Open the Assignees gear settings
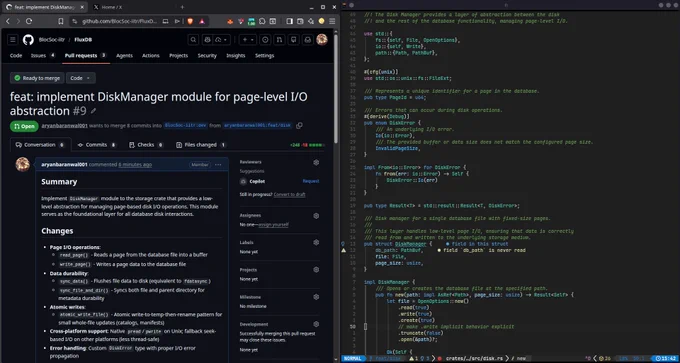Viewport: 680px width, 363px height. tap(316, 216)
